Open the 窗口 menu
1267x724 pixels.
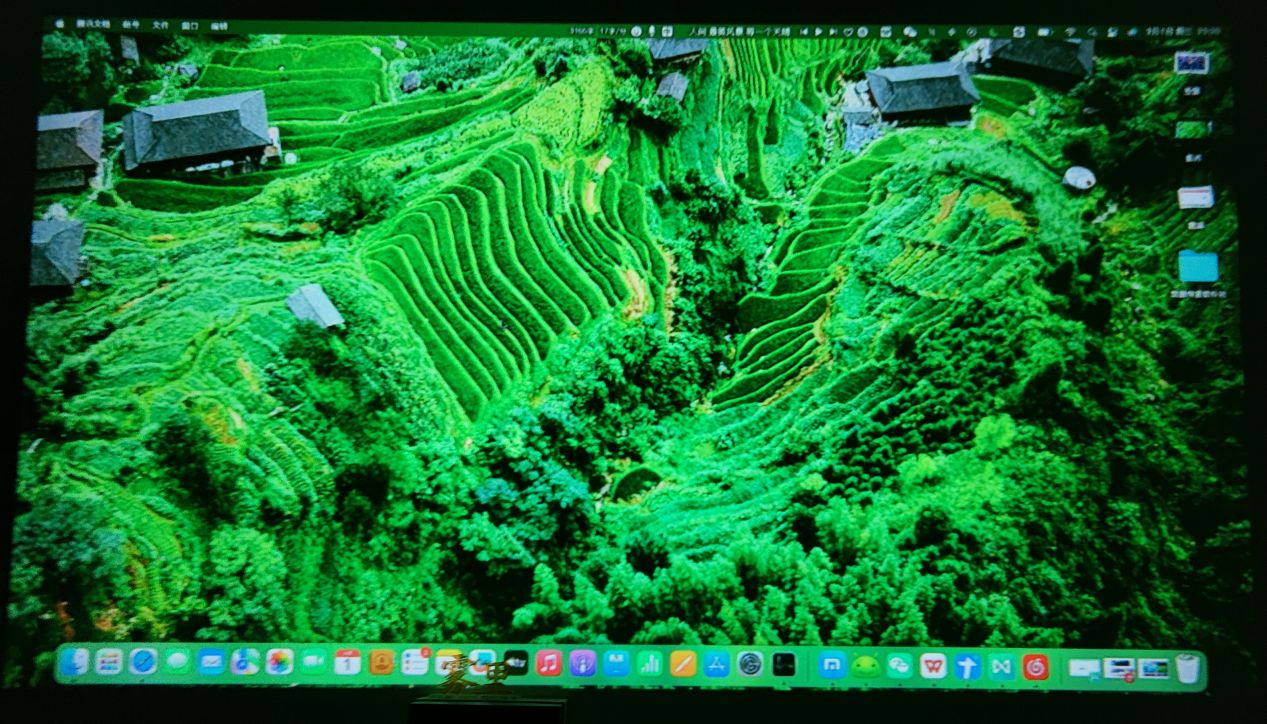pos(191,25)
